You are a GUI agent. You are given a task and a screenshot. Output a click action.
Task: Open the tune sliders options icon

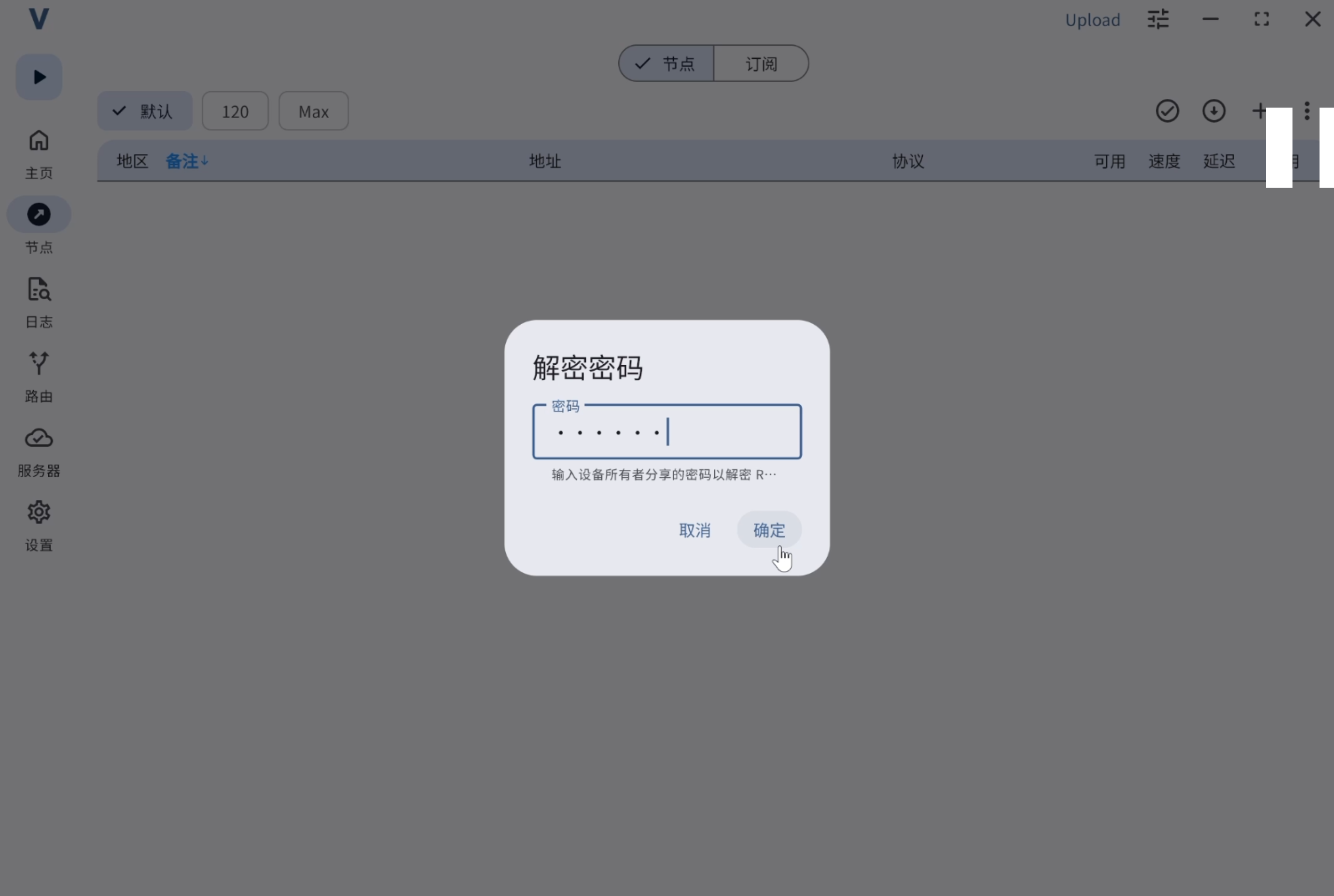click(1158, 19)
